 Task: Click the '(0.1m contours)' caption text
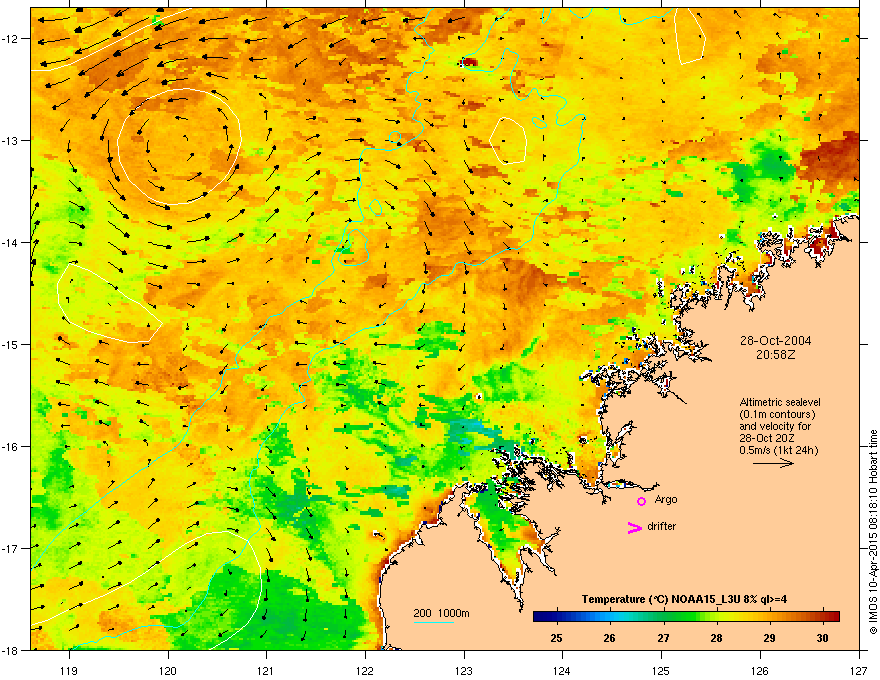point(777,415)
